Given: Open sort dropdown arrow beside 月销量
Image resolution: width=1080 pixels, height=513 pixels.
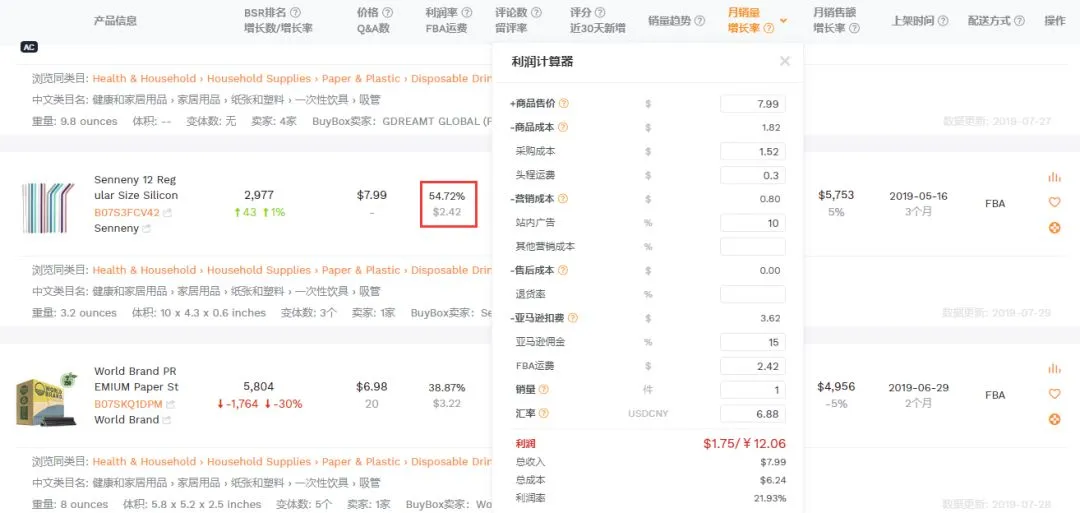Looking at the screenshot, I should coord(783,20).
